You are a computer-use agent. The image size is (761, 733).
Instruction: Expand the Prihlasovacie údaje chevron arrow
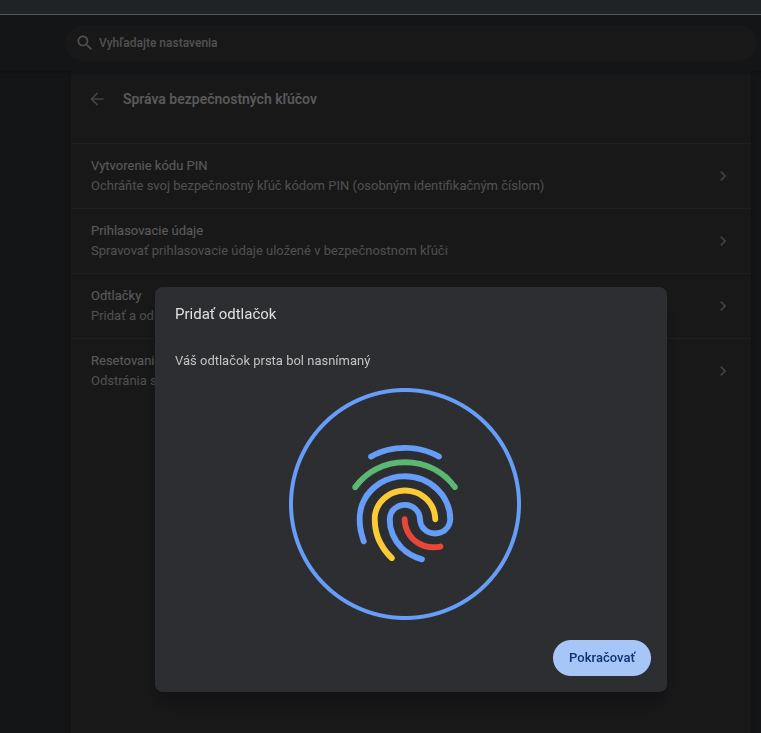[x=723, y=241]
